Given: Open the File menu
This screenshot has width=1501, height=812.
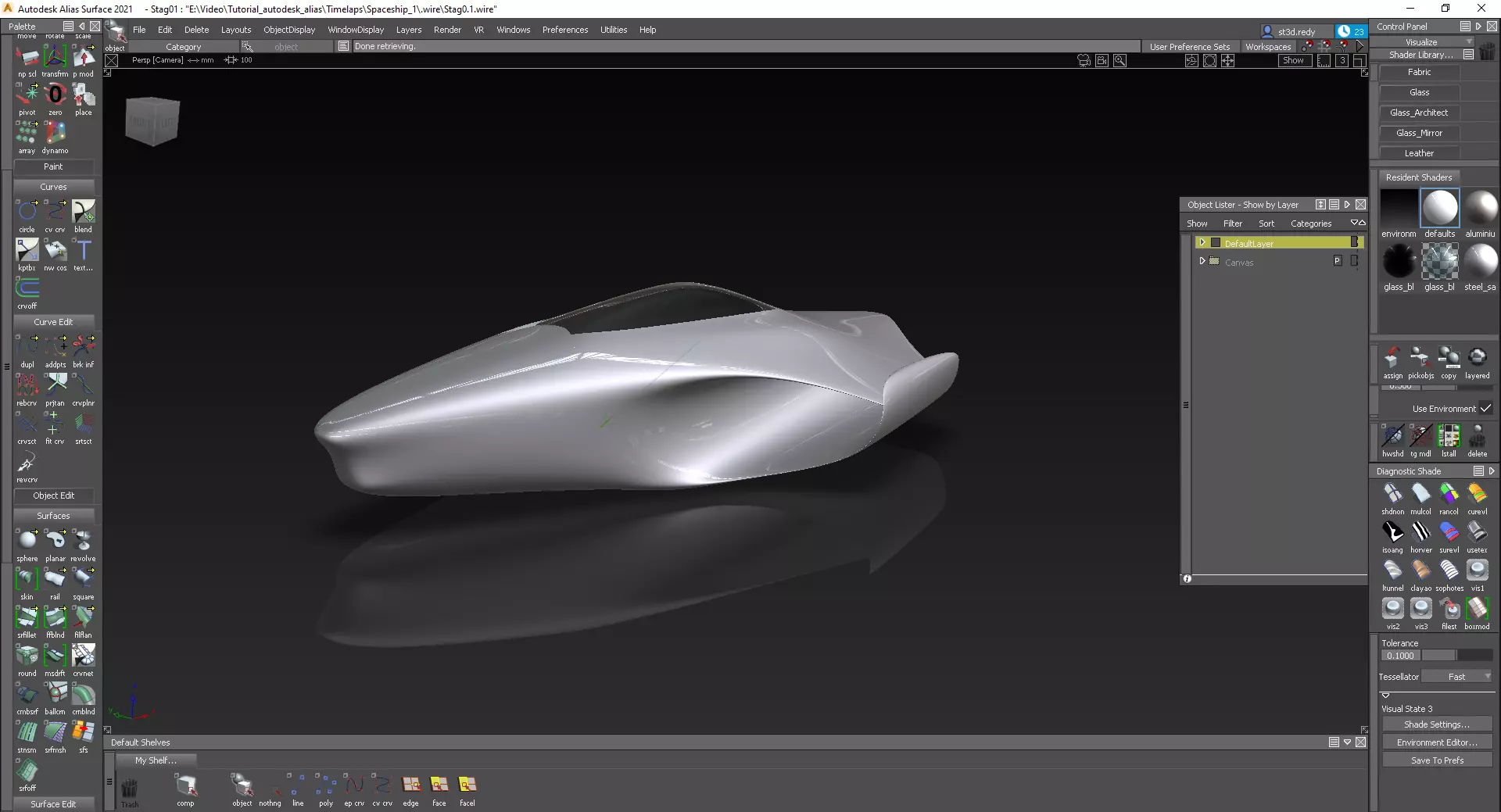Looking at the screenshot, I should (139, 30).
